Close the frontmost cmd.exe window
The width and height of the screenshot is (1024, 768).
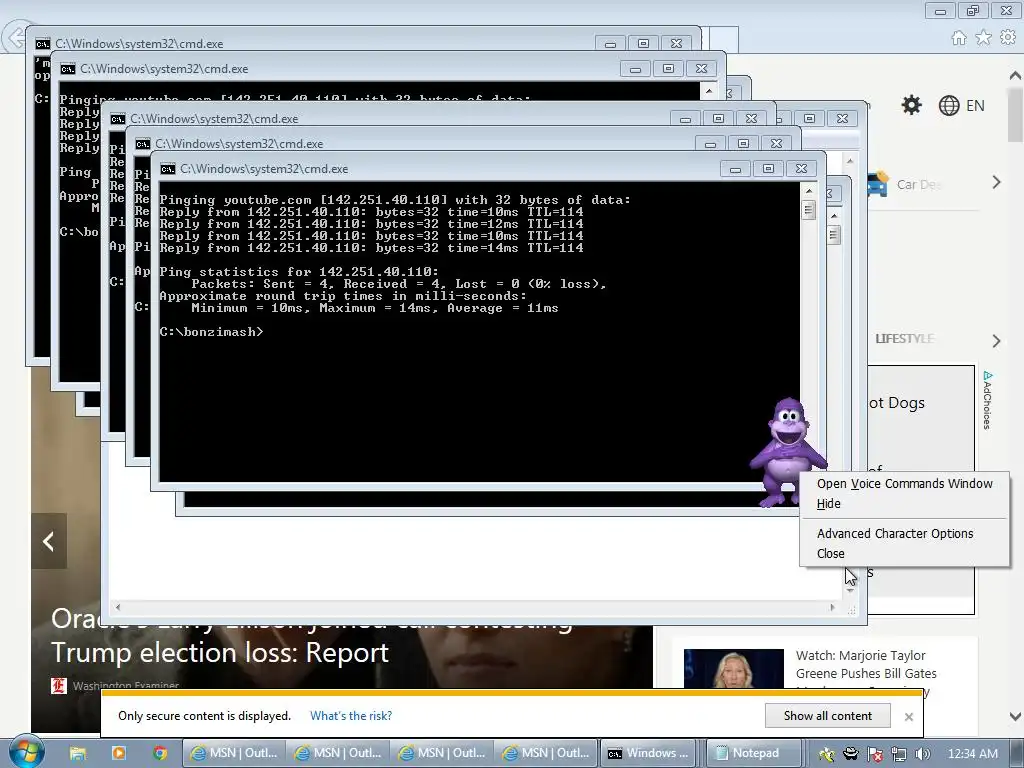point(801,169)
